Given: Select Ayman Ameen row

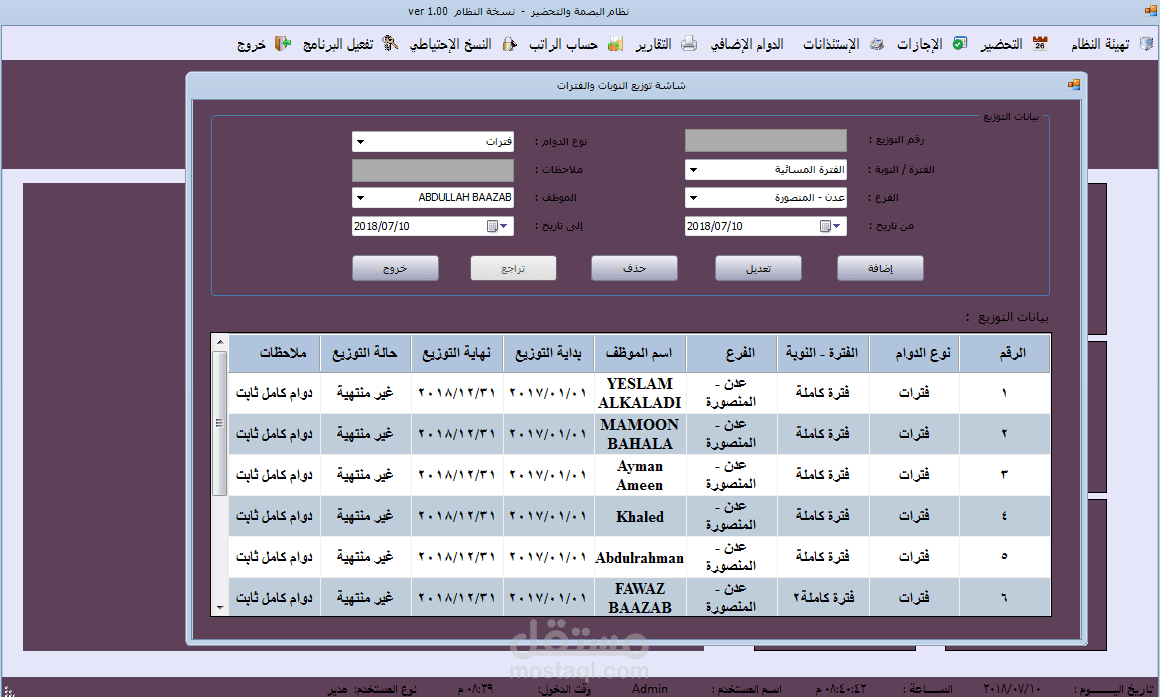Looking at the screenshot, I should tap(639, 475).
